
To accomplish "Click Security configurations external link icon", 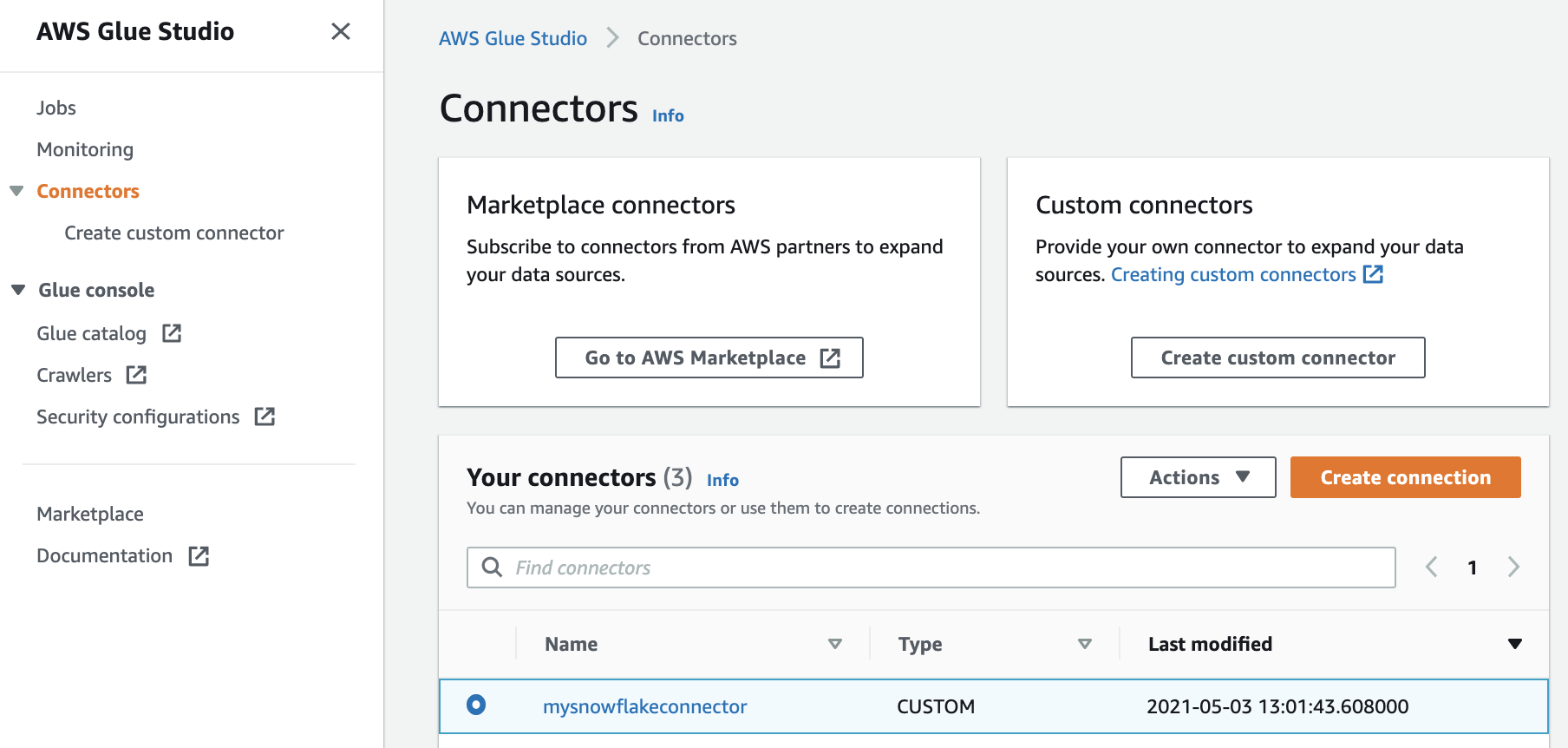I will click(265, 417).
